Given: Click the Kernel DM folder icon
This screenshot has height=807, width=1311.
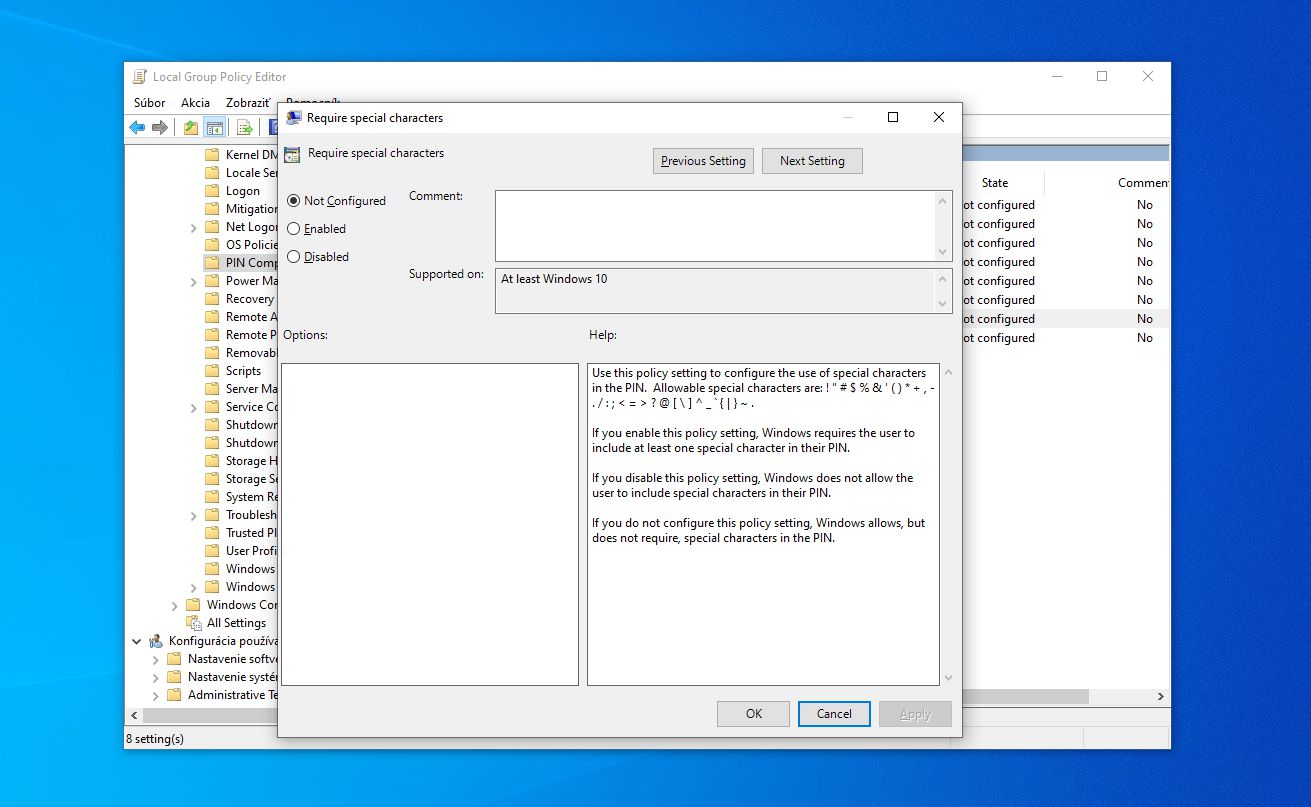Looking at the screenshot, I should [211, 155].
